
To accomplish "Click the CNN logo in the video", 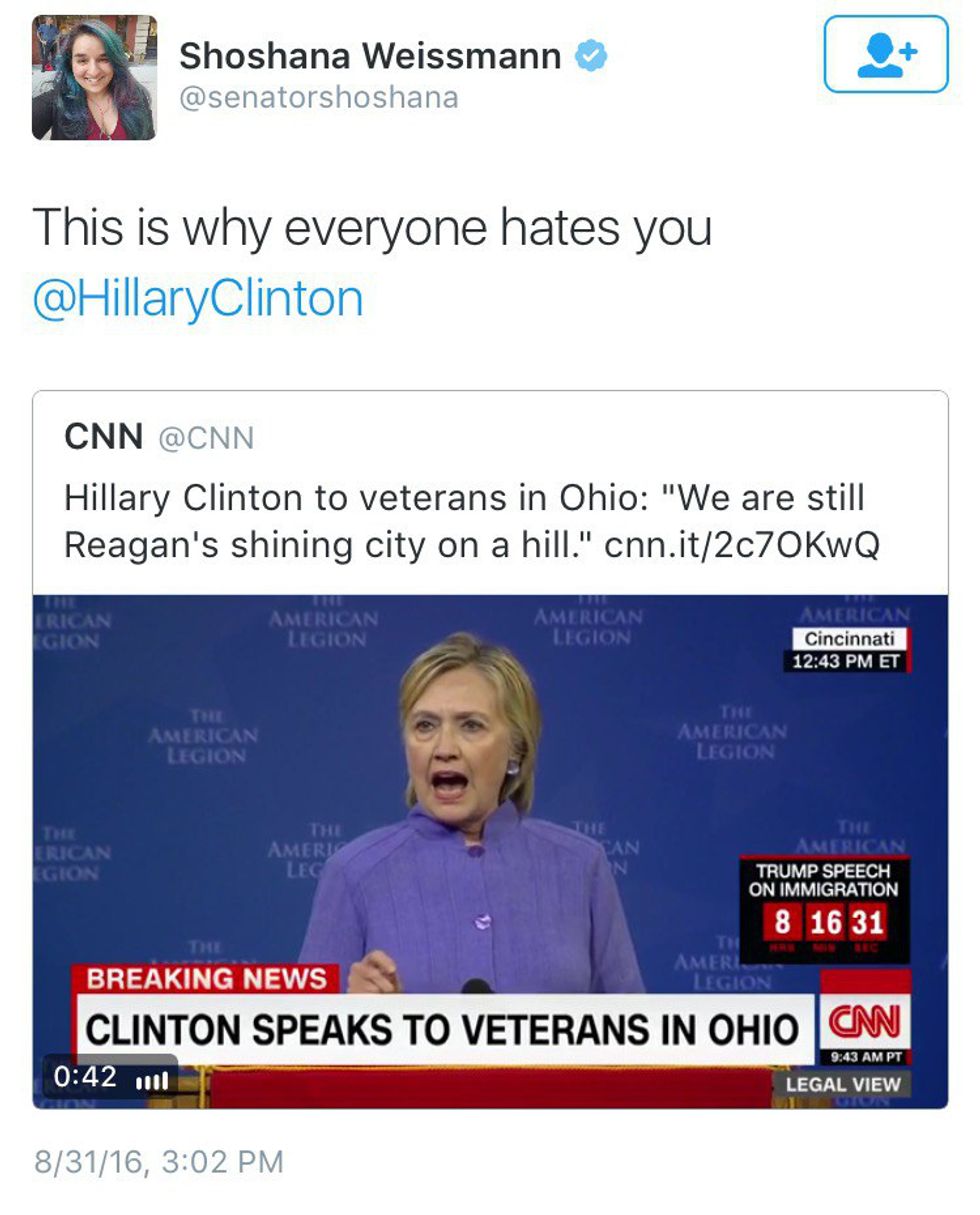I will [x=864, y=1023].
